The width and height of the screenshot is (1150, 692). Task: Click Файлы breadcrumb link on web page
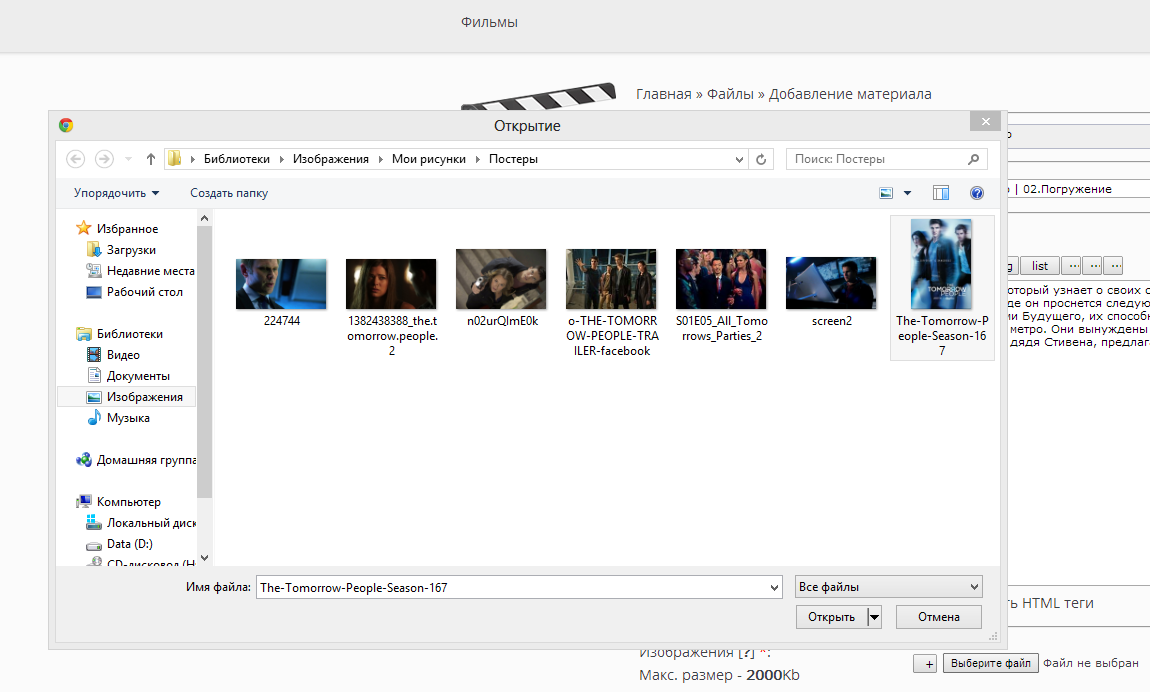730,94
